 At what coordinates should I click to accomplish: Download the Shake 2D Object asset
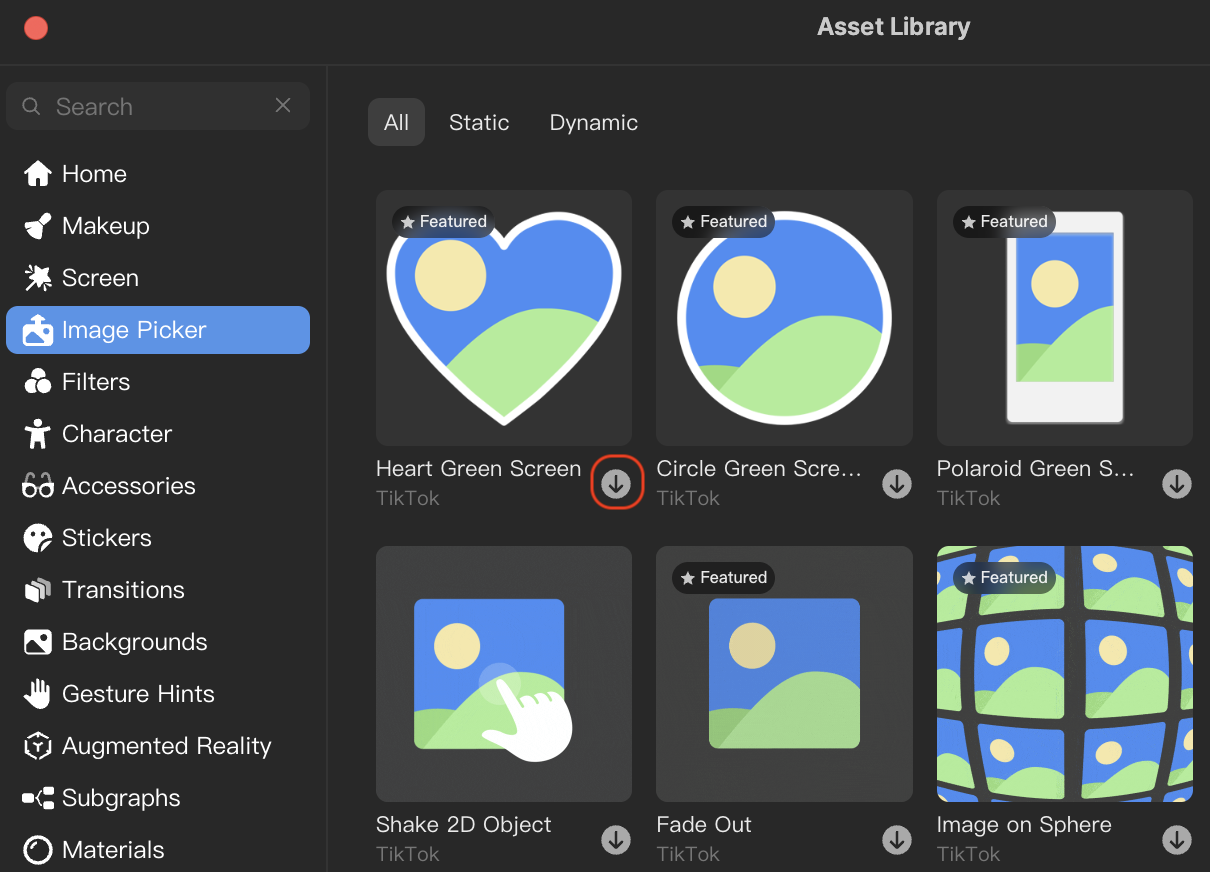click(616, 840)
